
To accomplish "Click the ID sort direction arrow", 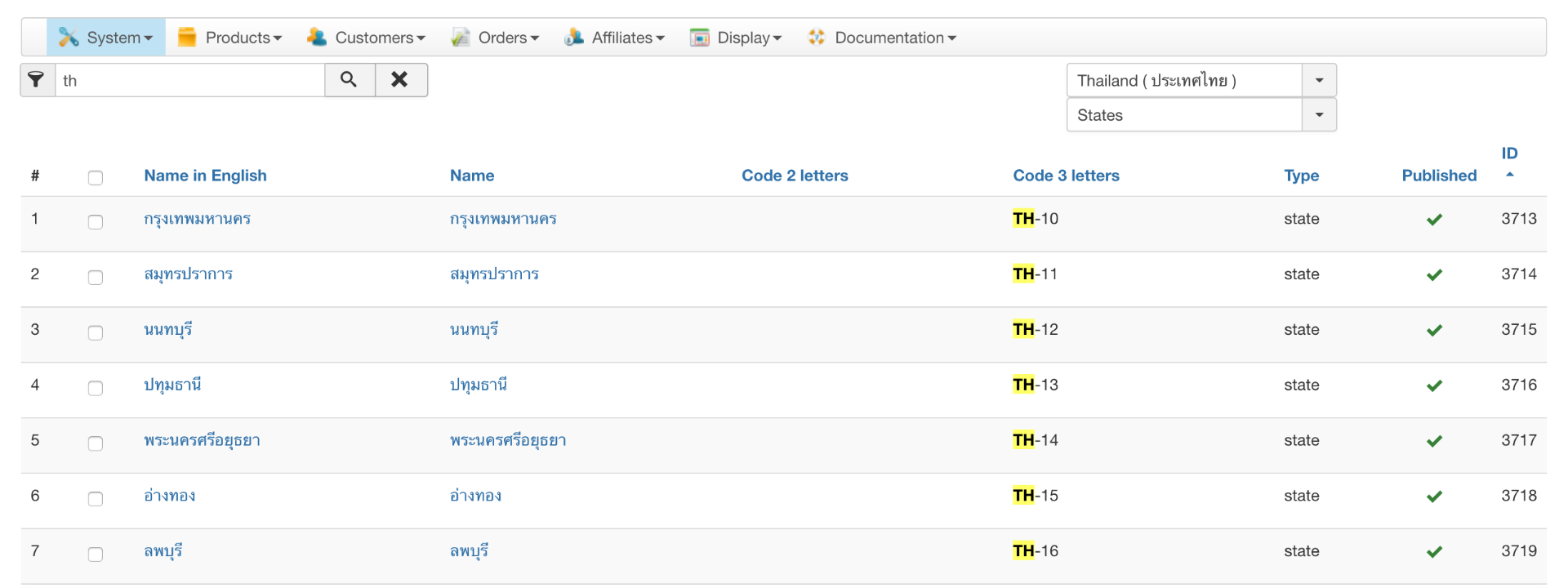I will click(1509, 174).
